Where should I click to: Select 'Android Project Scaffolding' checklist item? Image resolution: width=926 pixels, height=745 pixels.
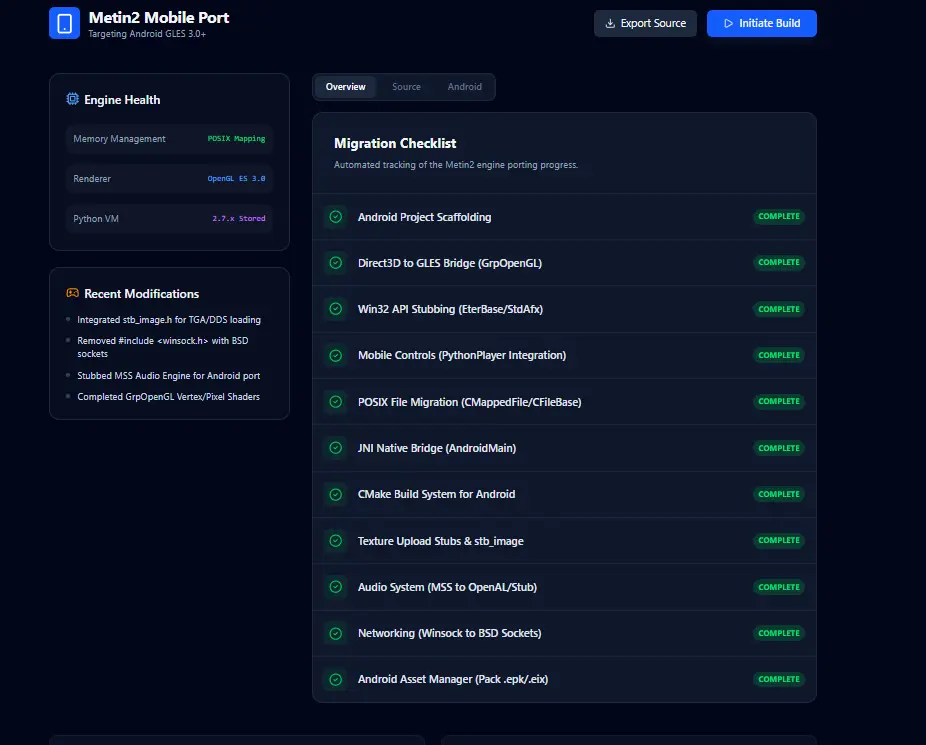tap(425, 217)
